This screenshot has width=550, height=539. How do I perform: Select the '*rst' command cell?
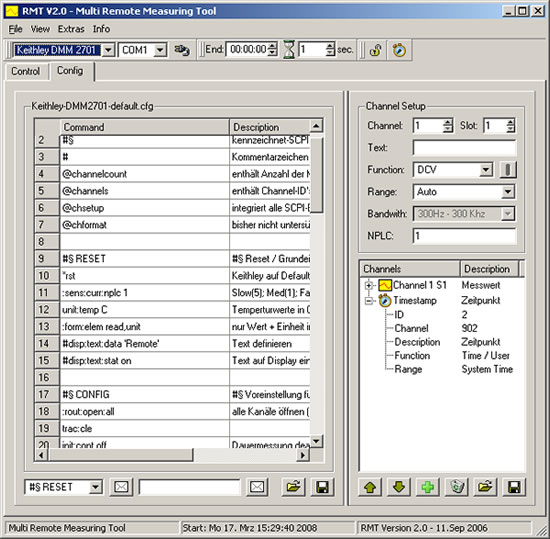144,276
